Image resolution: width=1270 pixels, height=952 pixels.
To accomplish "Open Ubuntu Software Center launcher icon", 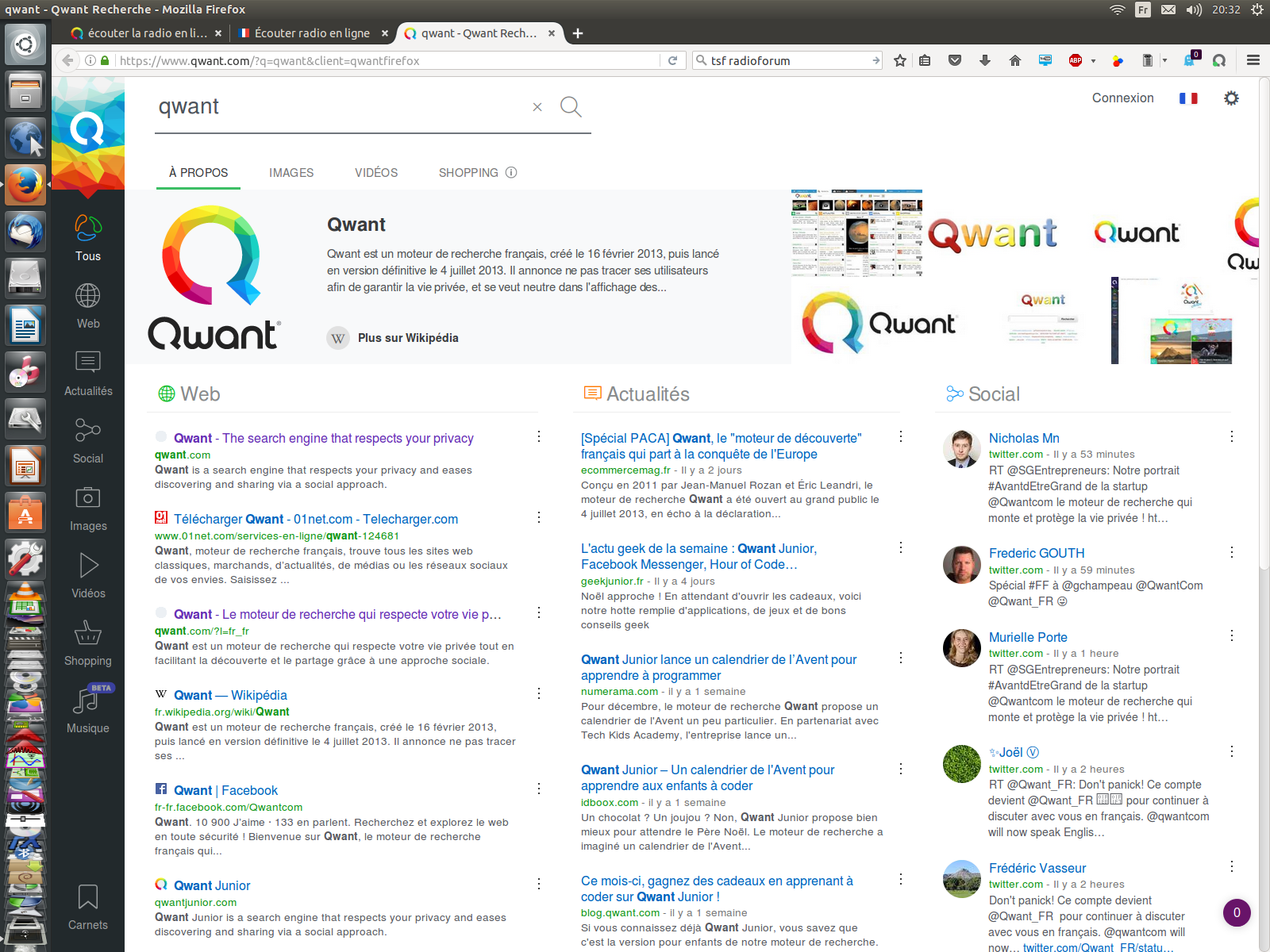I will point(25,512).
